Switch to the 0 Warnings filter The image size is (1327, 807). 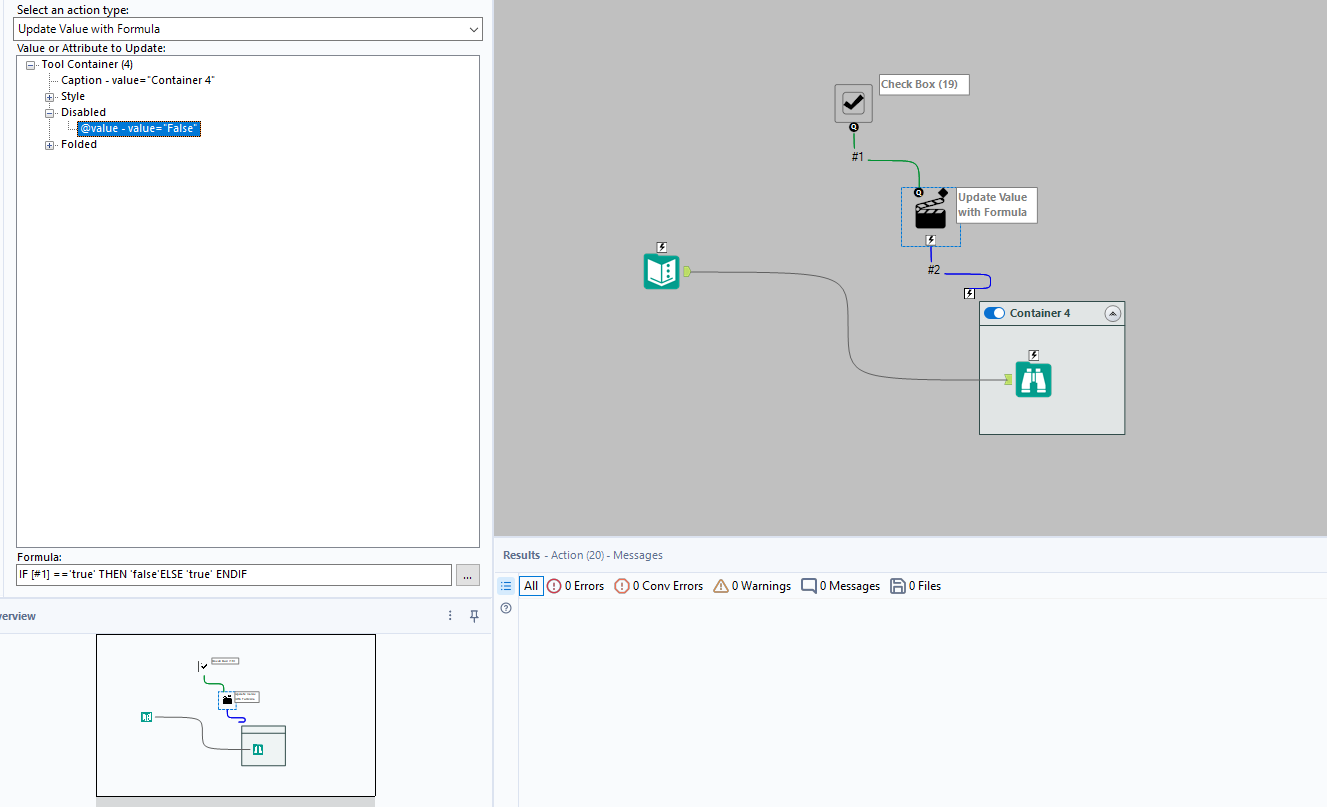751,586
